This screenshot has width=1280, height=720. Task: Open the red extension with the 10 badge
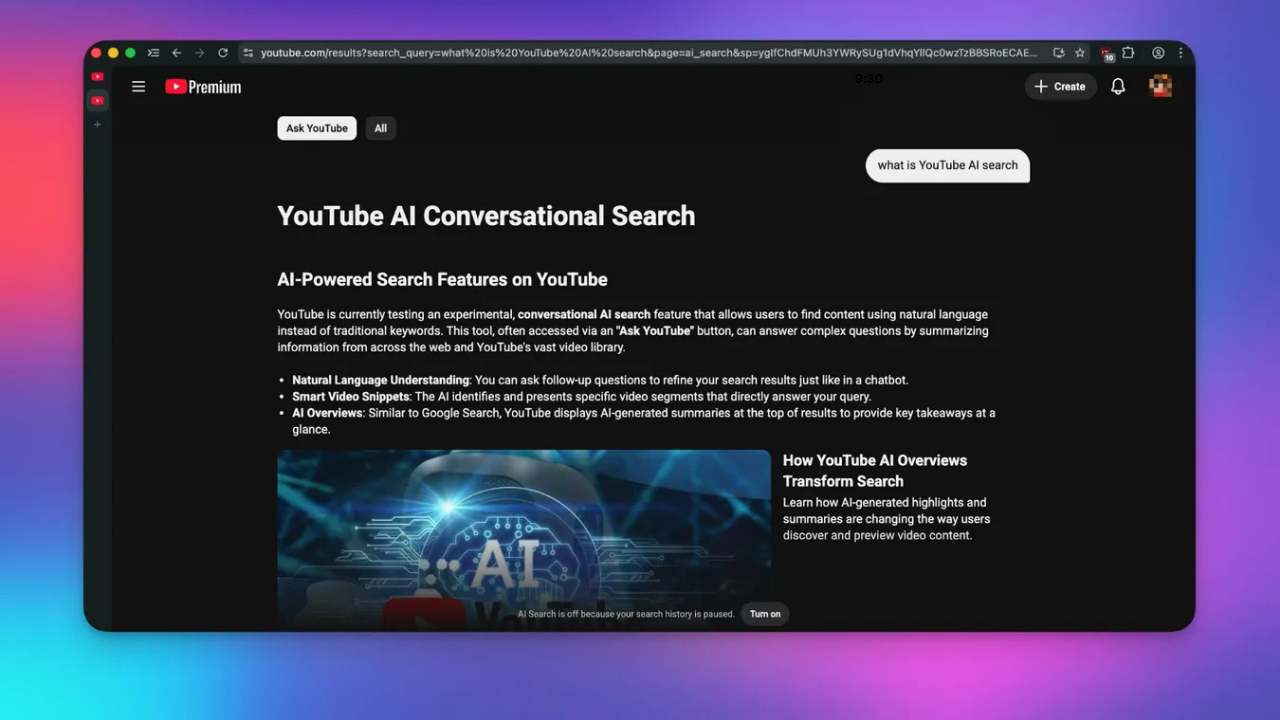coord(1107,54)
